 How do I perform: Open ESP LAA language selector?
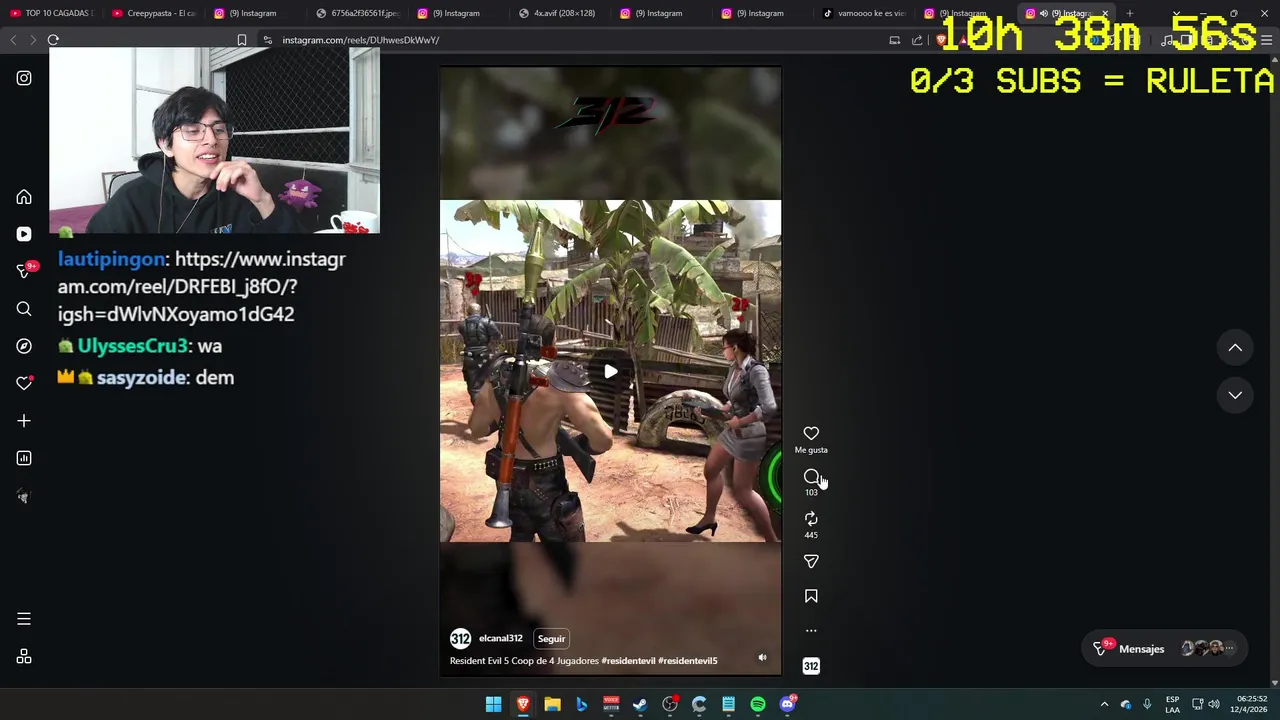1172,704
